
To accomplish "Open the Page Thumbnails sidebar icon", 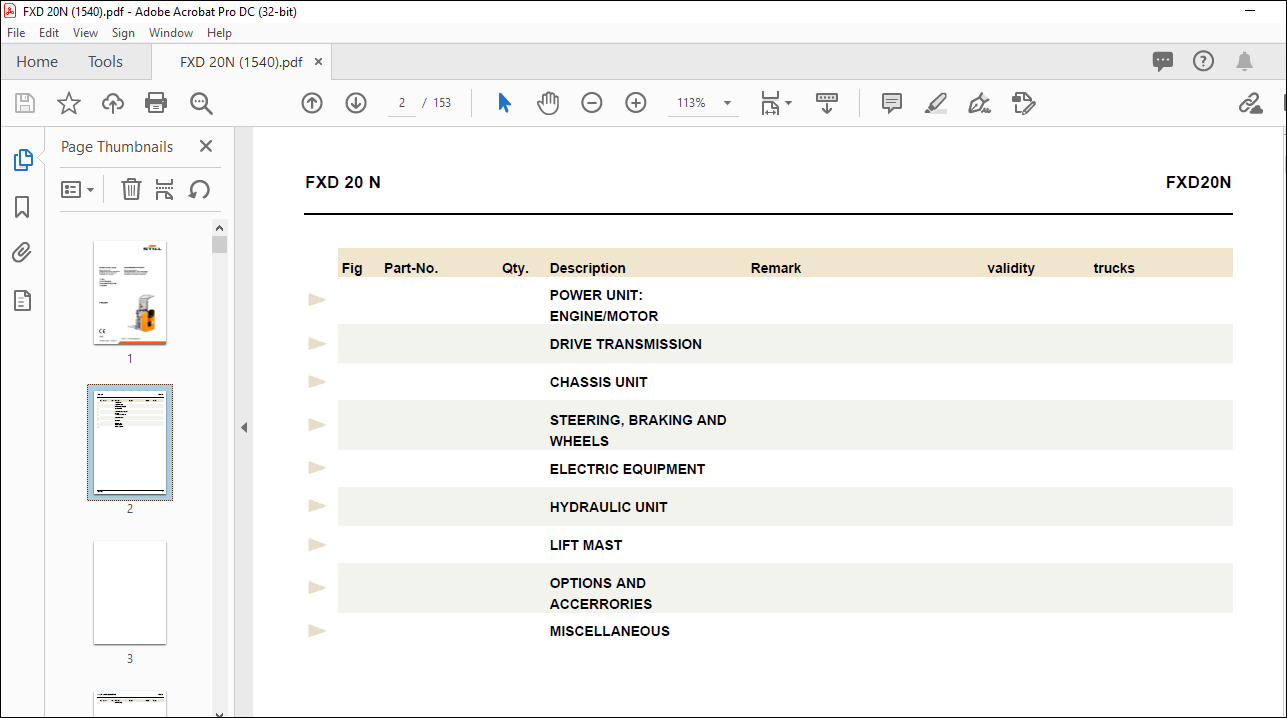I will (22, 160).
